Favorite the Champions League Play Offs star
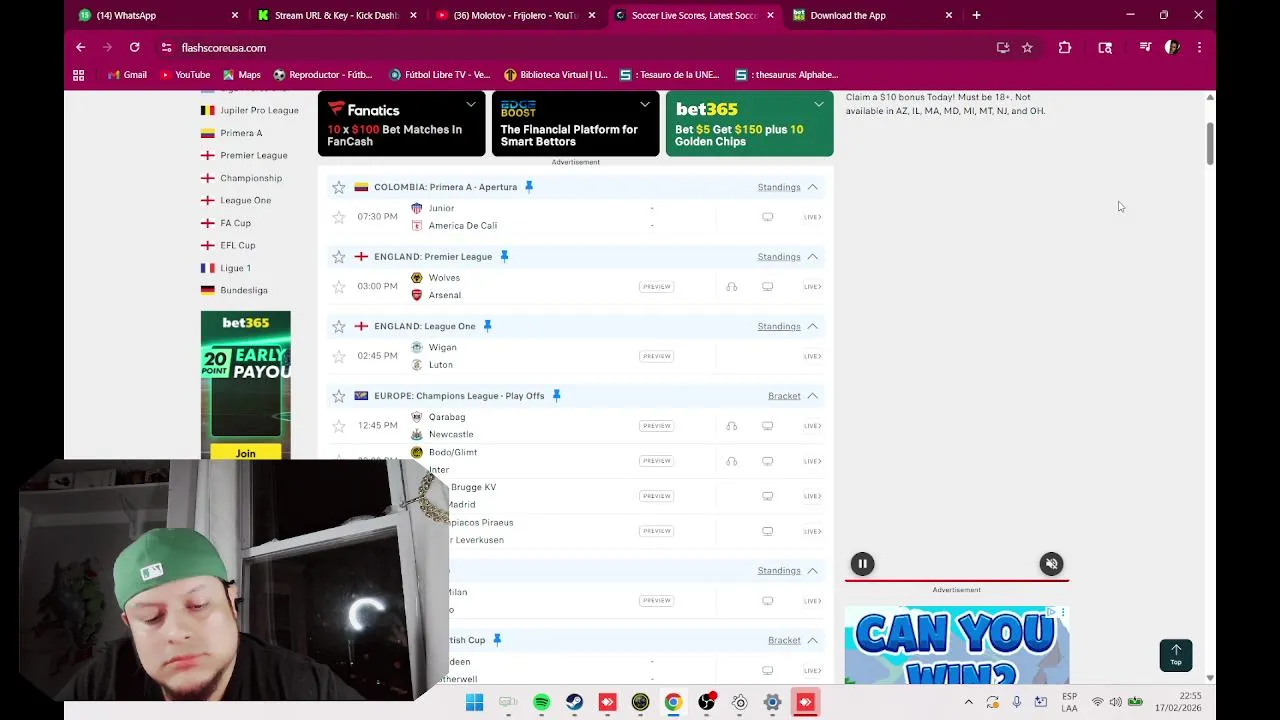The image size is (1280, 720). (x=339, y=396)
